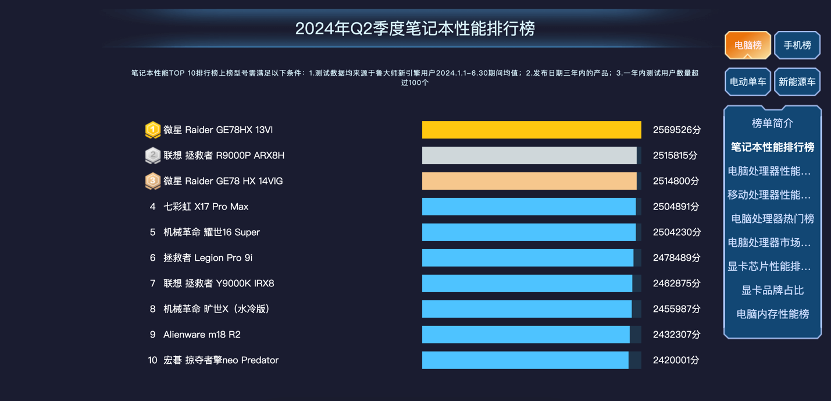The width and height of the screenshot is (832, 402).
Task: Click the score 2504230分
Action: point(677,232)
